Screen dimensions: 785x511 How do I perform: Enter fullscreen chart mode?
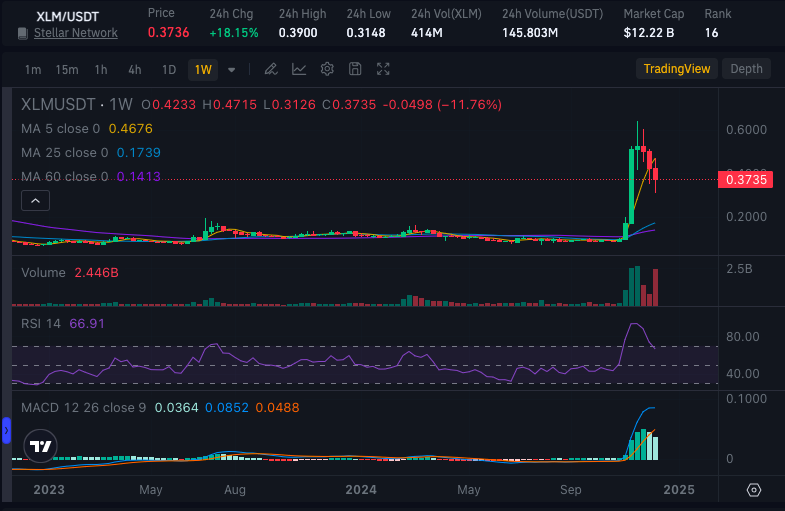[383, 69]
